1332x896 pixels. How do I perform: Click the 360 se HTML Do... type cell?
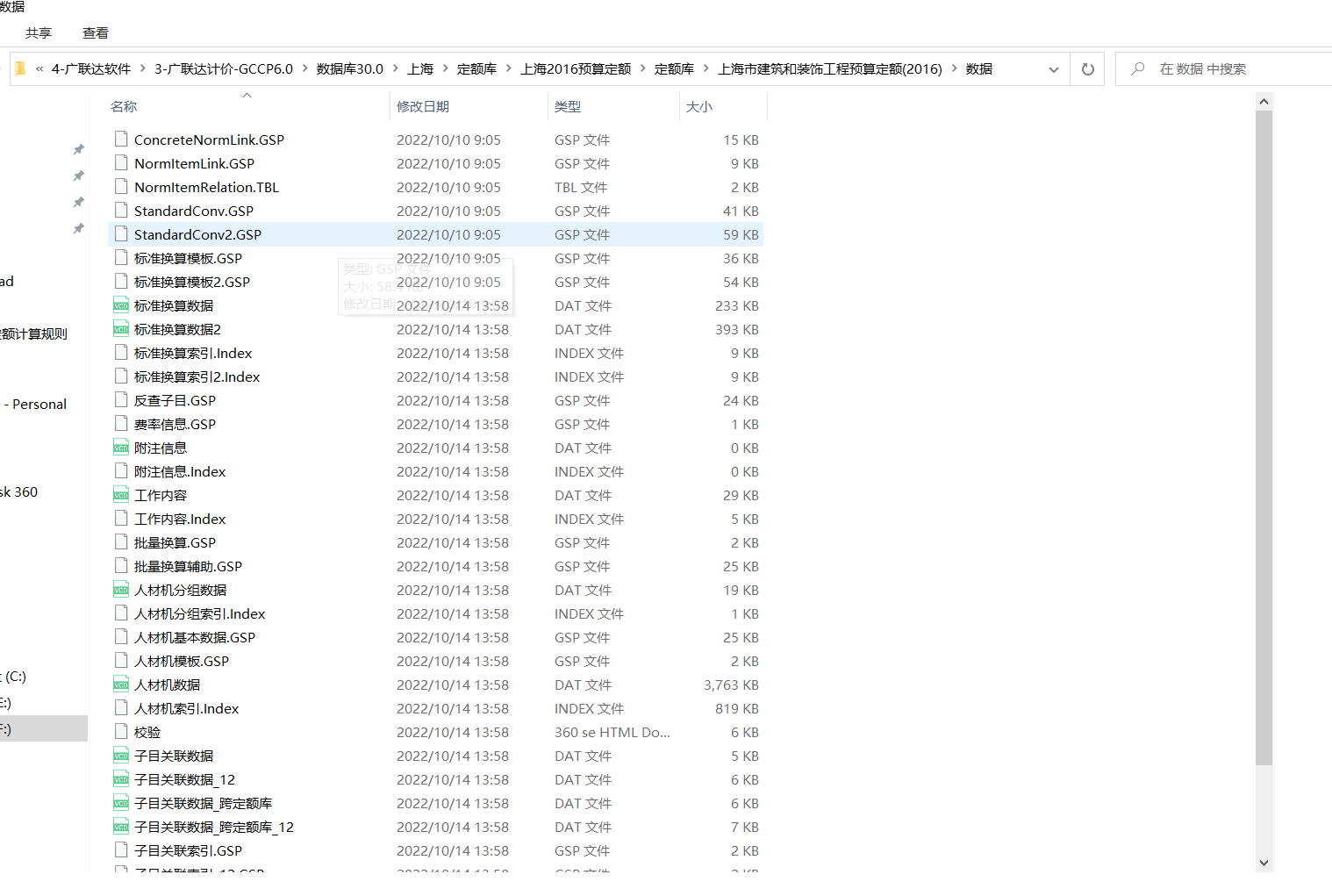(x=612, y=732)
